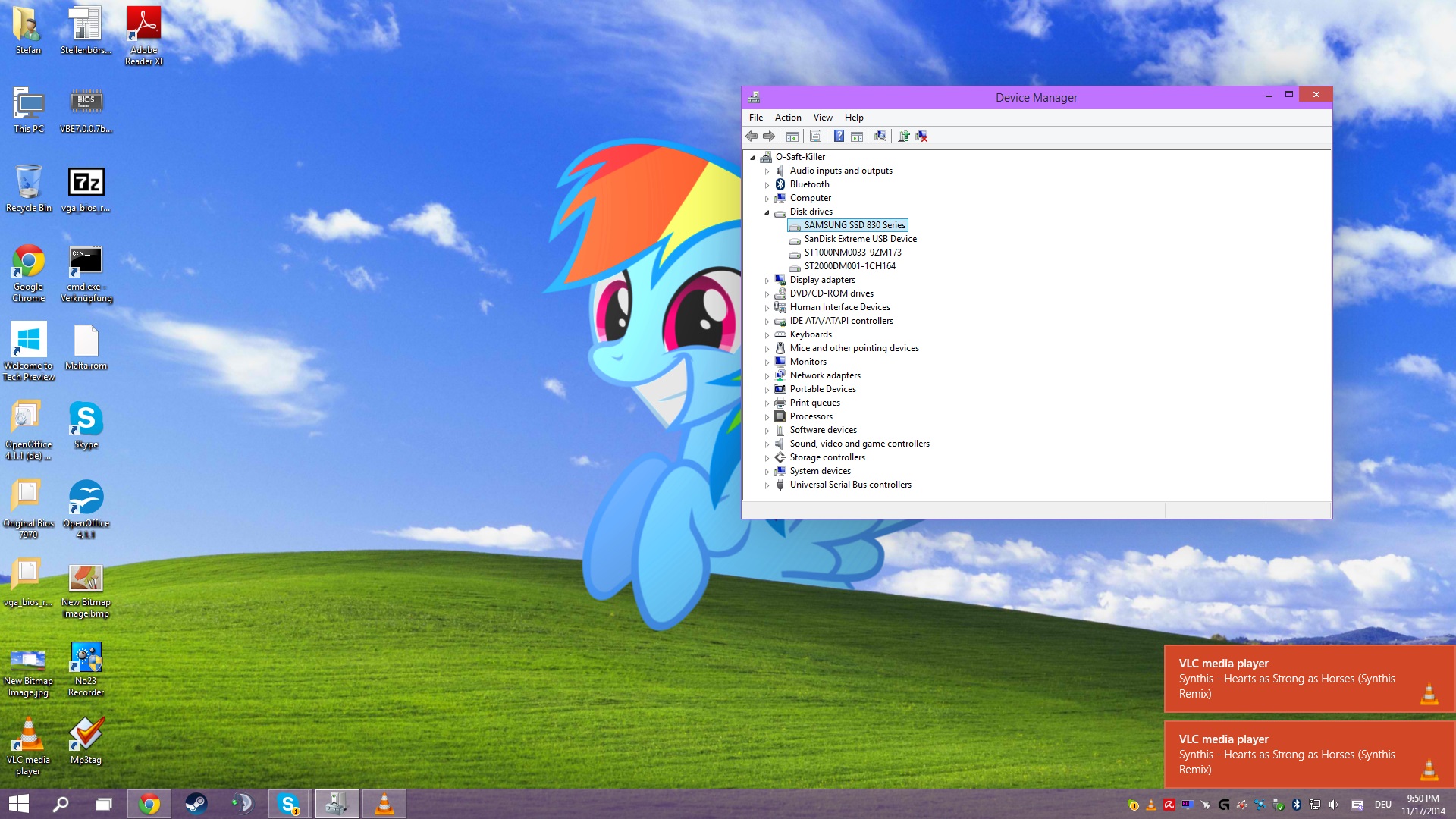Expand the Bluetooth node
Screen dimensions: 1456x819
(767, 185)
